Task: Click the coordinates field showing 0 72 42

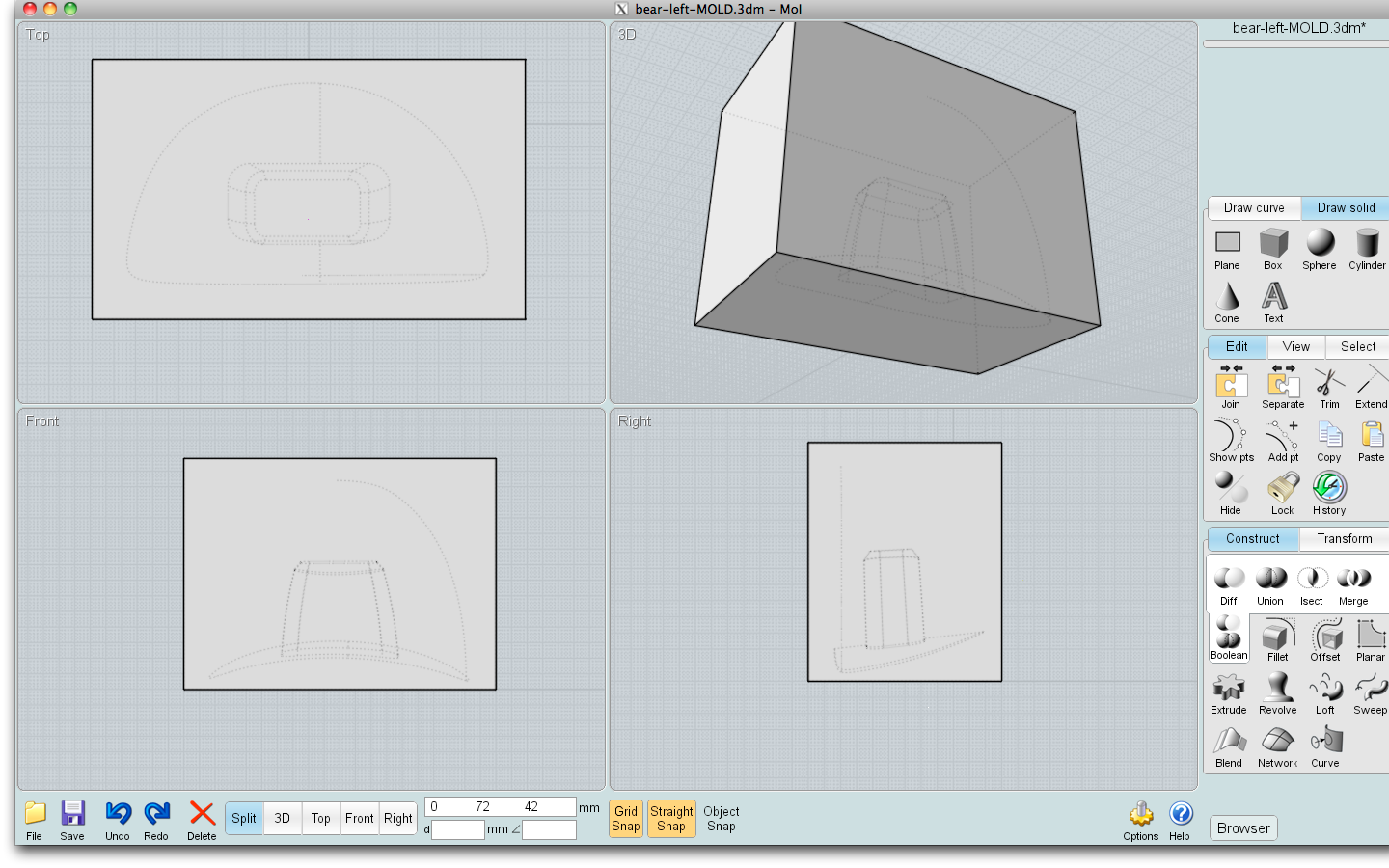Action: (x=500, y=807)
